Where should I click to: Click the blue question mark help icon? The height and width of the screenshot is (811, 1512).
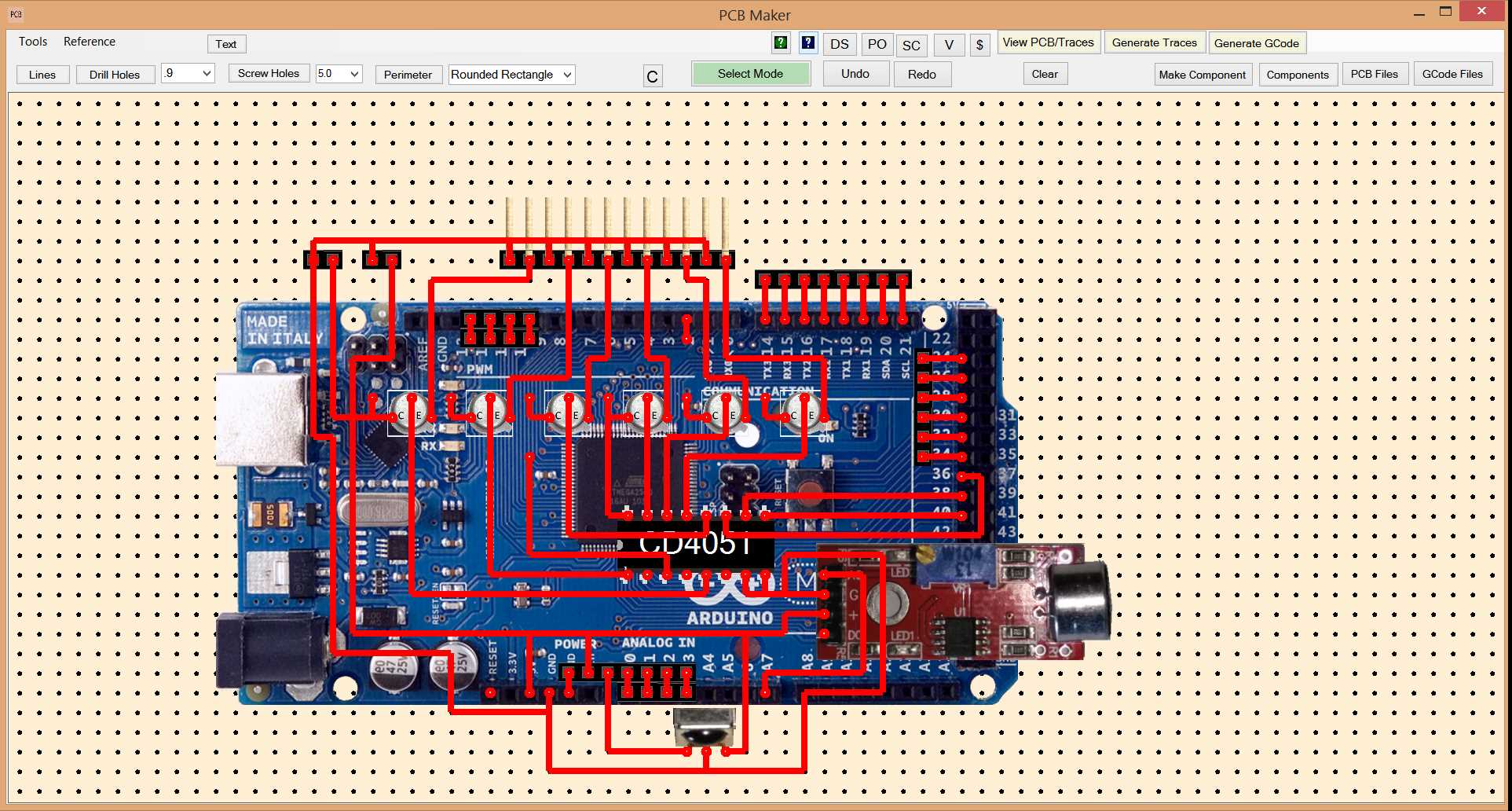coord(807,42)
